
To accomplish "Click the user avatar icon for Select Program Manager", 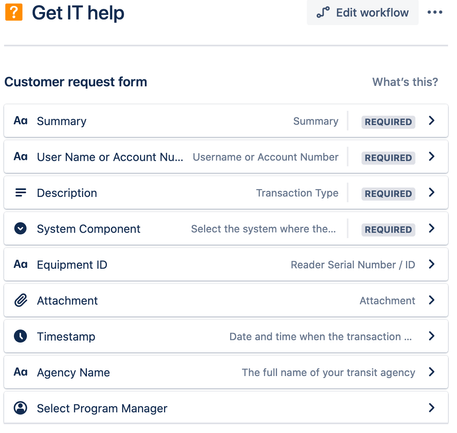I will tap(20, 408).
